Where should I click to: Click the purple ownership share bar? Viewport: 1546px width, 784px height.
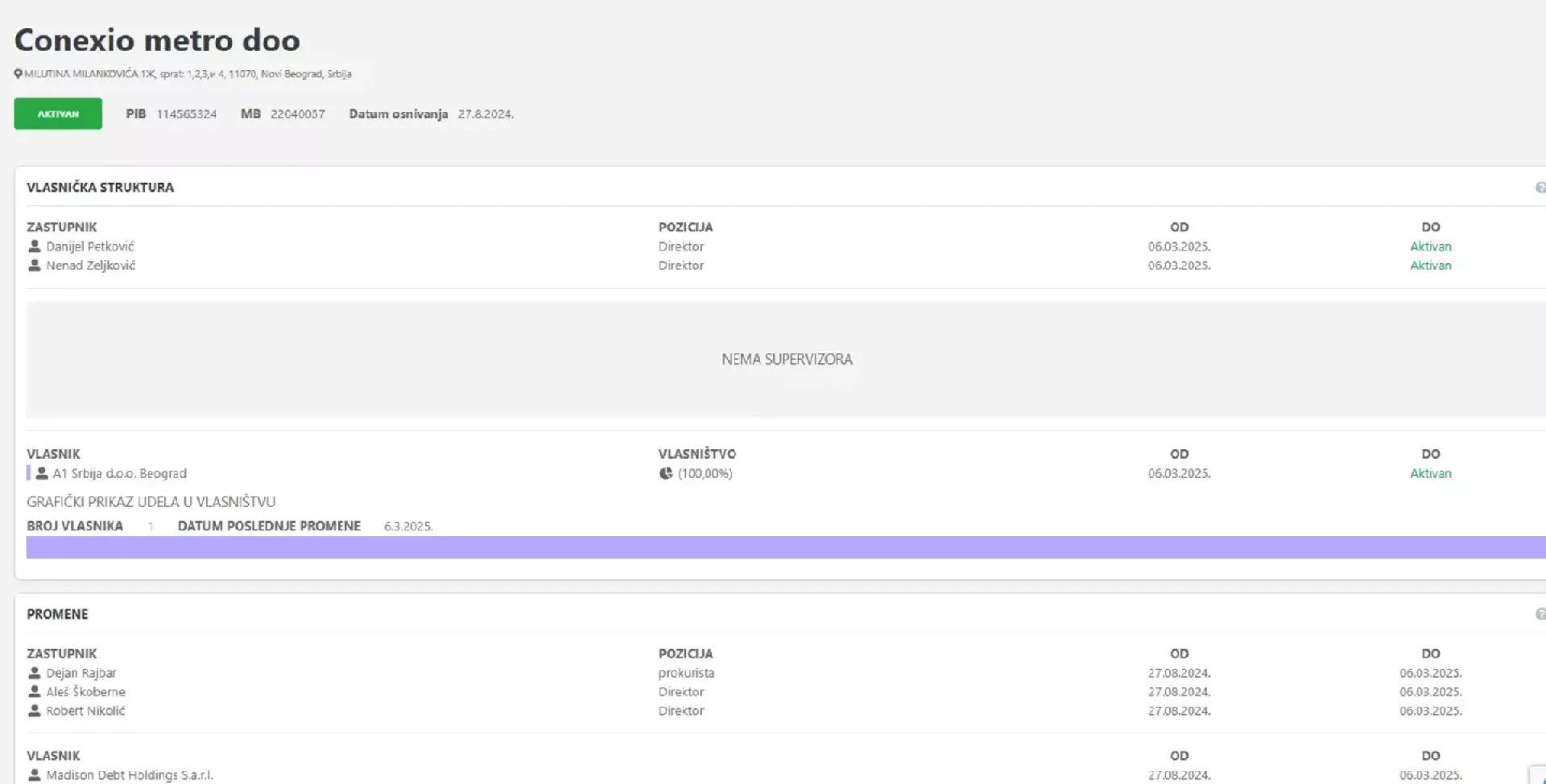(x=785, y=547)
